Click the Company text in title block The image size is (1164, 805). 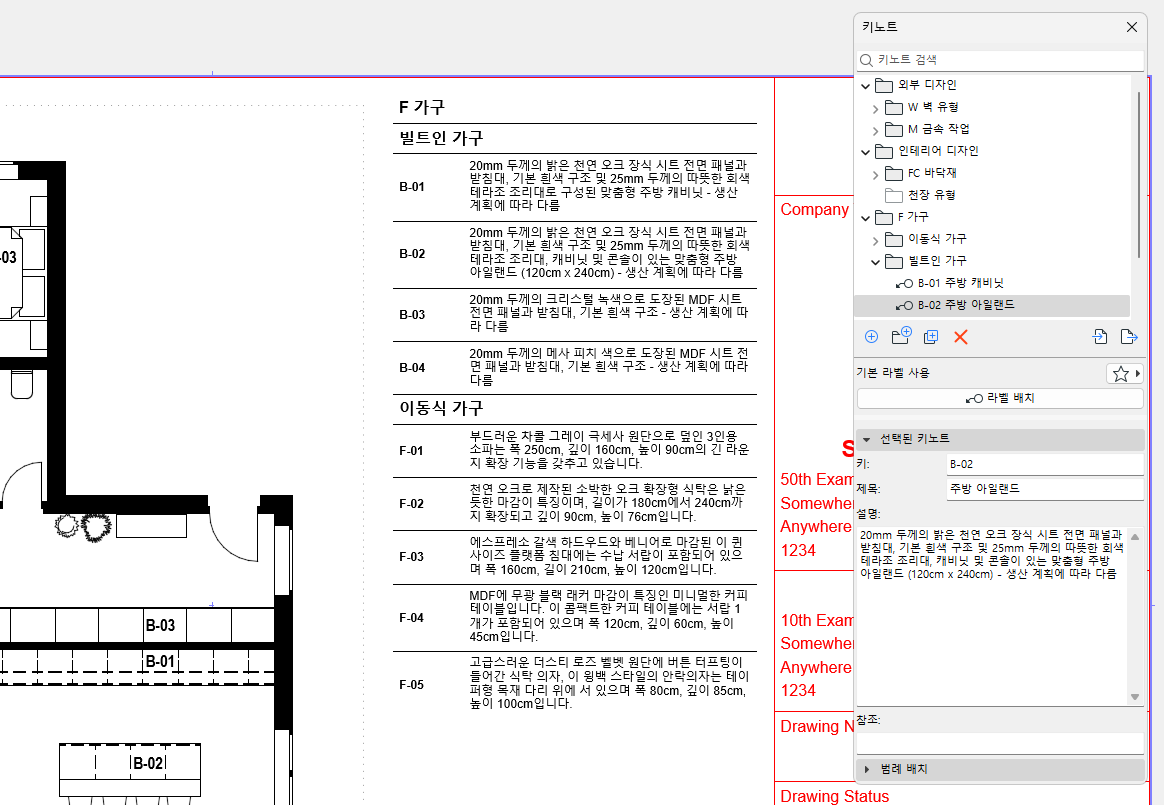814,210
